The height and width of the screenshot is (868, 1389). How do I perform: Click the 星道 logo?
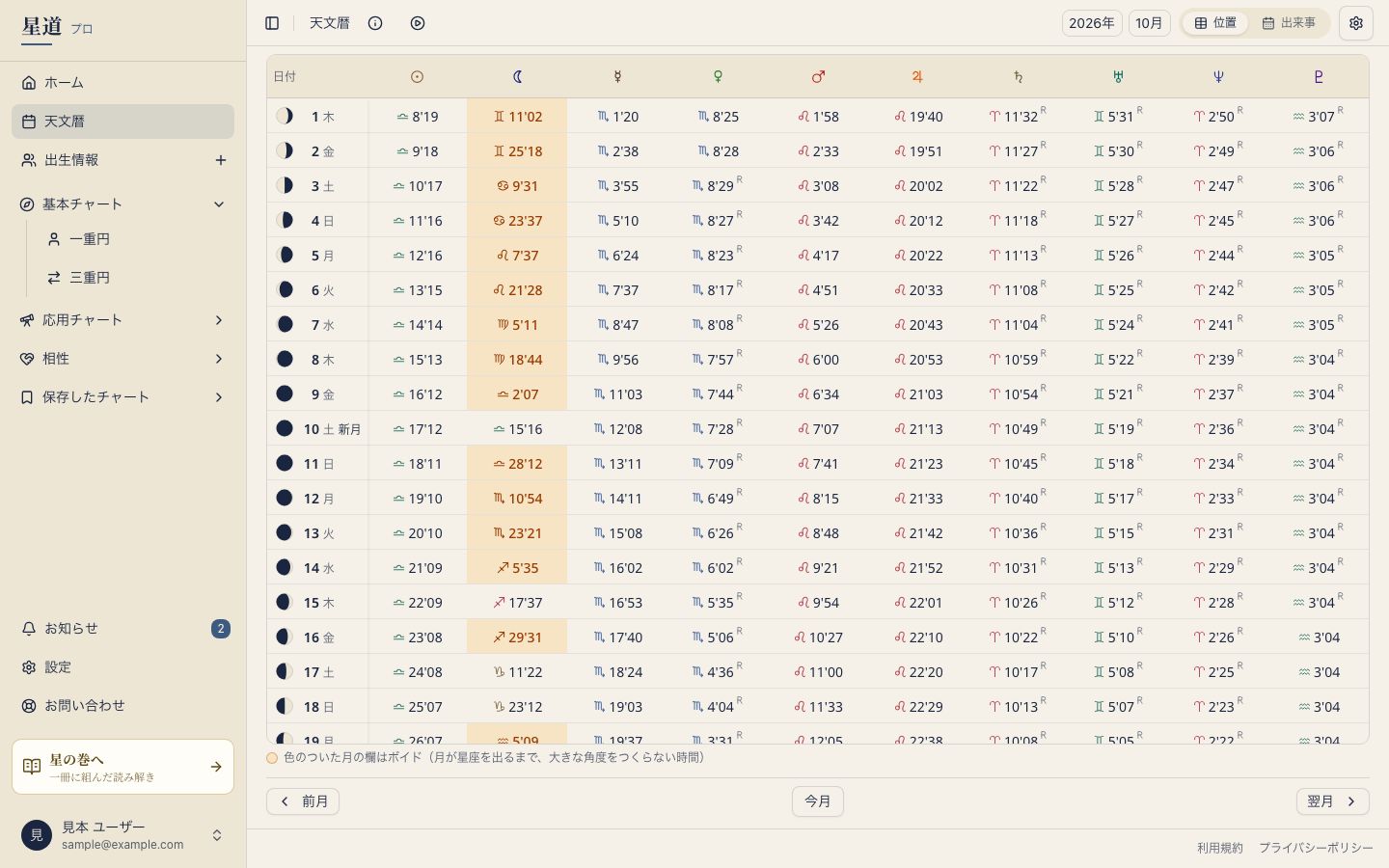(41, 27)
